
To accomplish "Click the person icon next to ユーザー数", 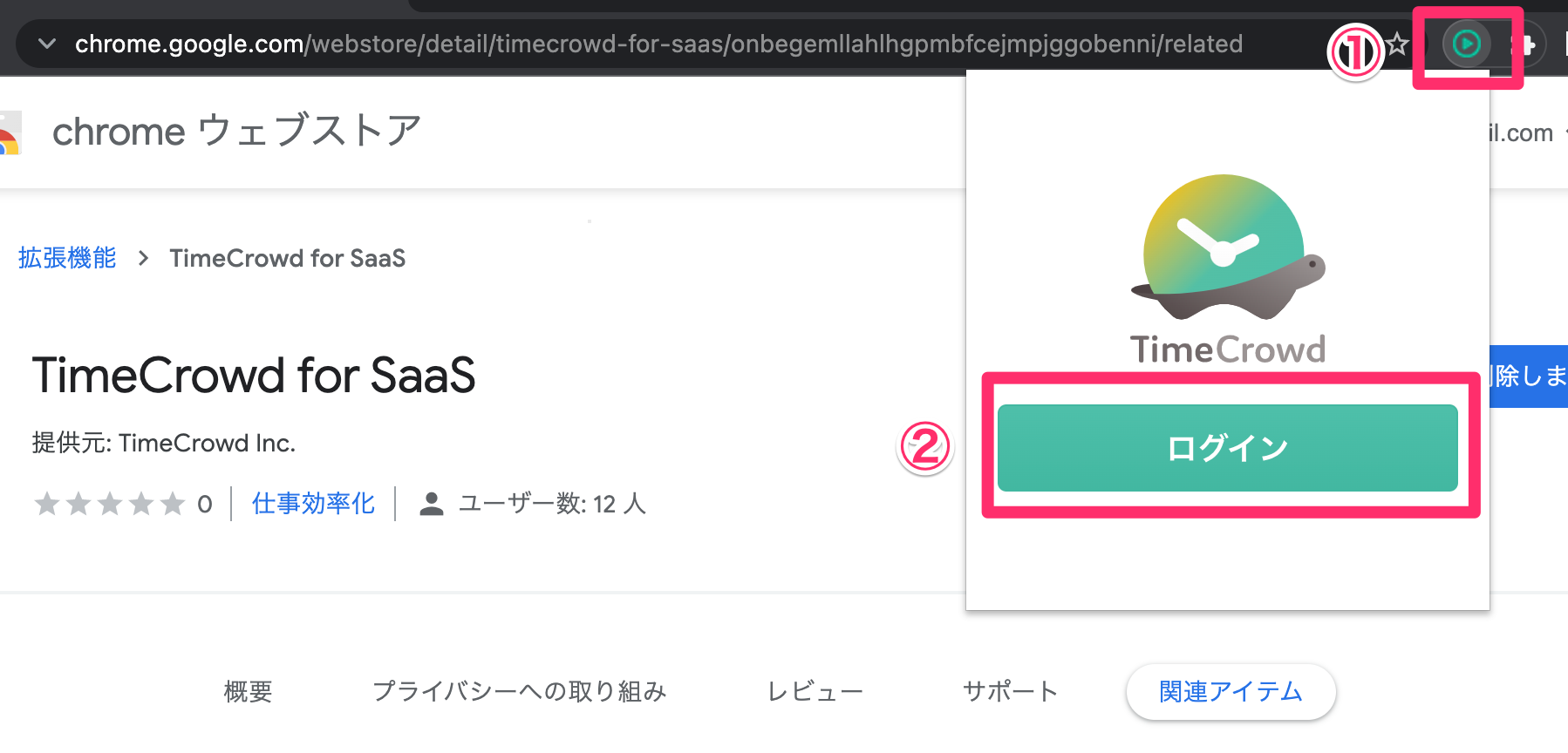I will pyautogui.click(x=430, y=504).
